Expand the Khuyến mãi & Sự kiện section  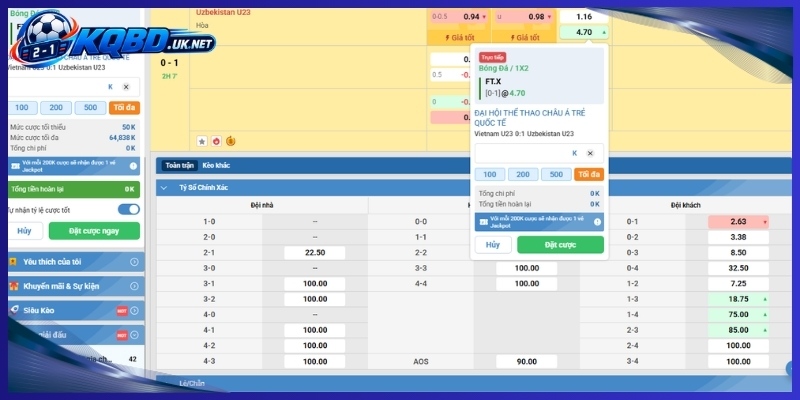pos(134,286)
